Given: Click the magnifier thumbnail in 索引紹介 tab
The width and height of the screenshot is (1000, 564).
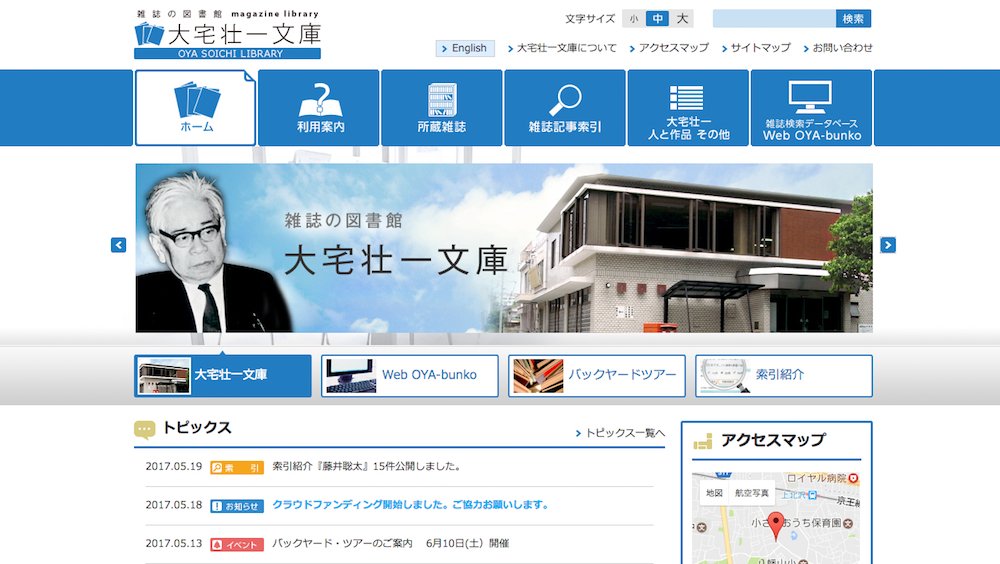Looking at the screenshot, I should [x=725, y=376].
